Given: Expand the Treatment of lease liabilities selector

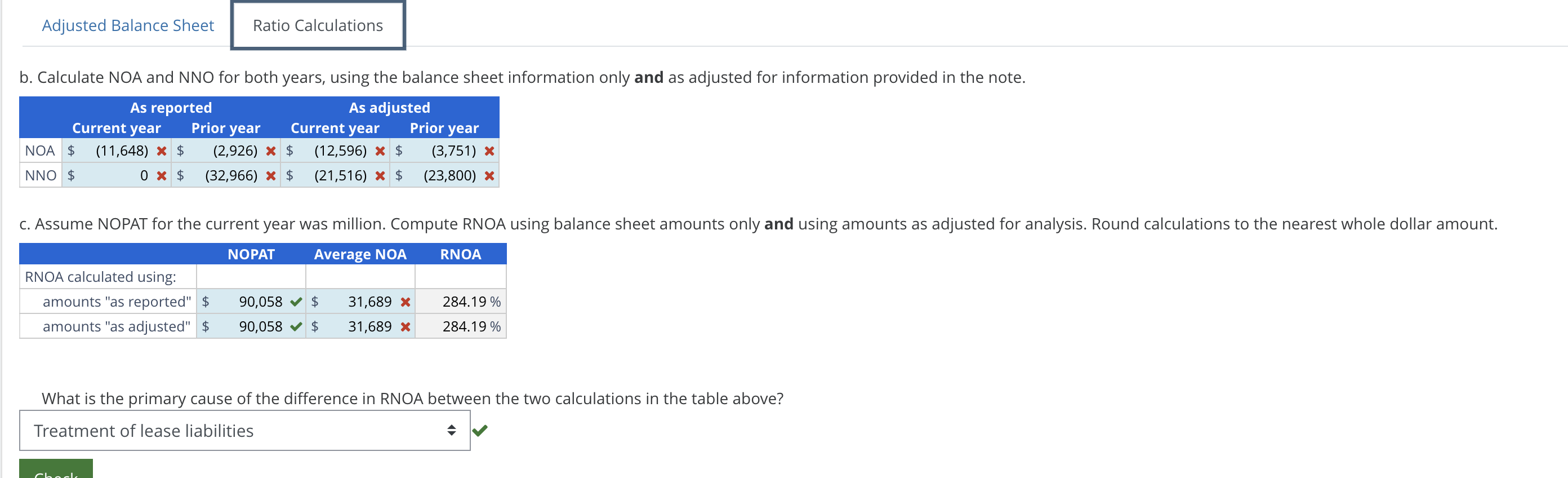Looking at the screenshot, I should pos(243,430).
